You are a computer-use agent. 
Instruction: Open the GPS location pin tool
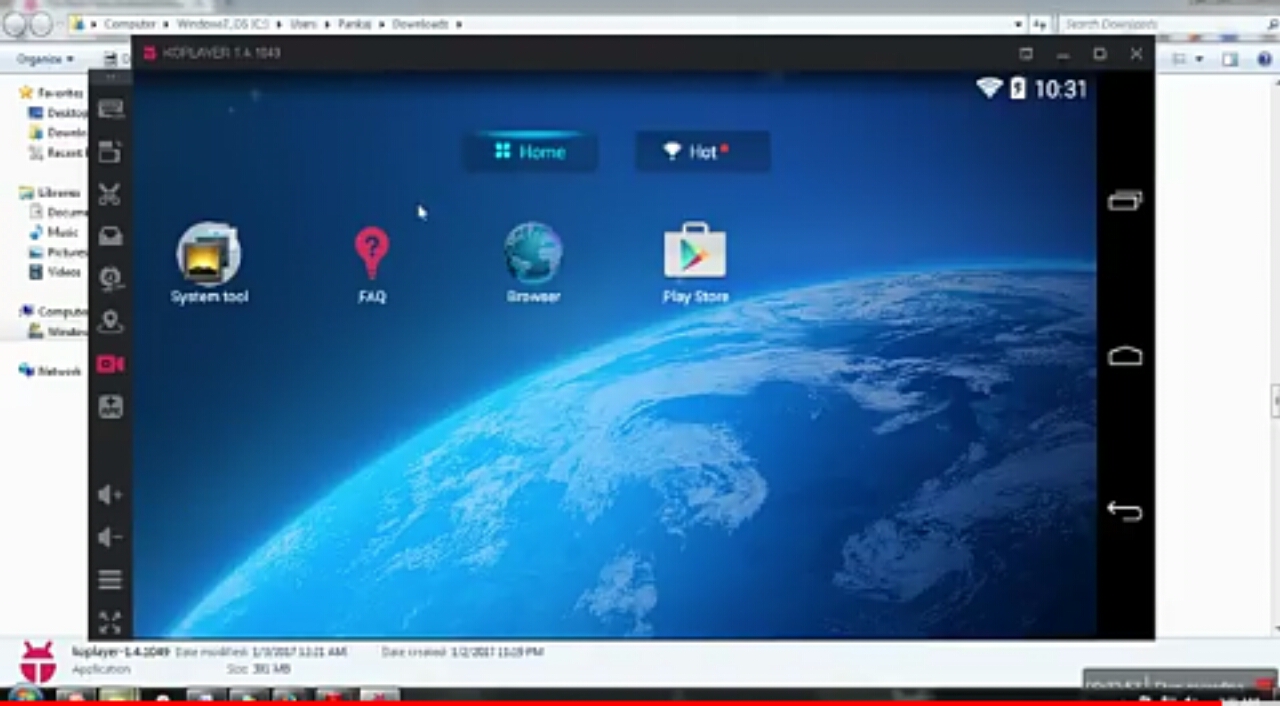[x=110, y=322]
